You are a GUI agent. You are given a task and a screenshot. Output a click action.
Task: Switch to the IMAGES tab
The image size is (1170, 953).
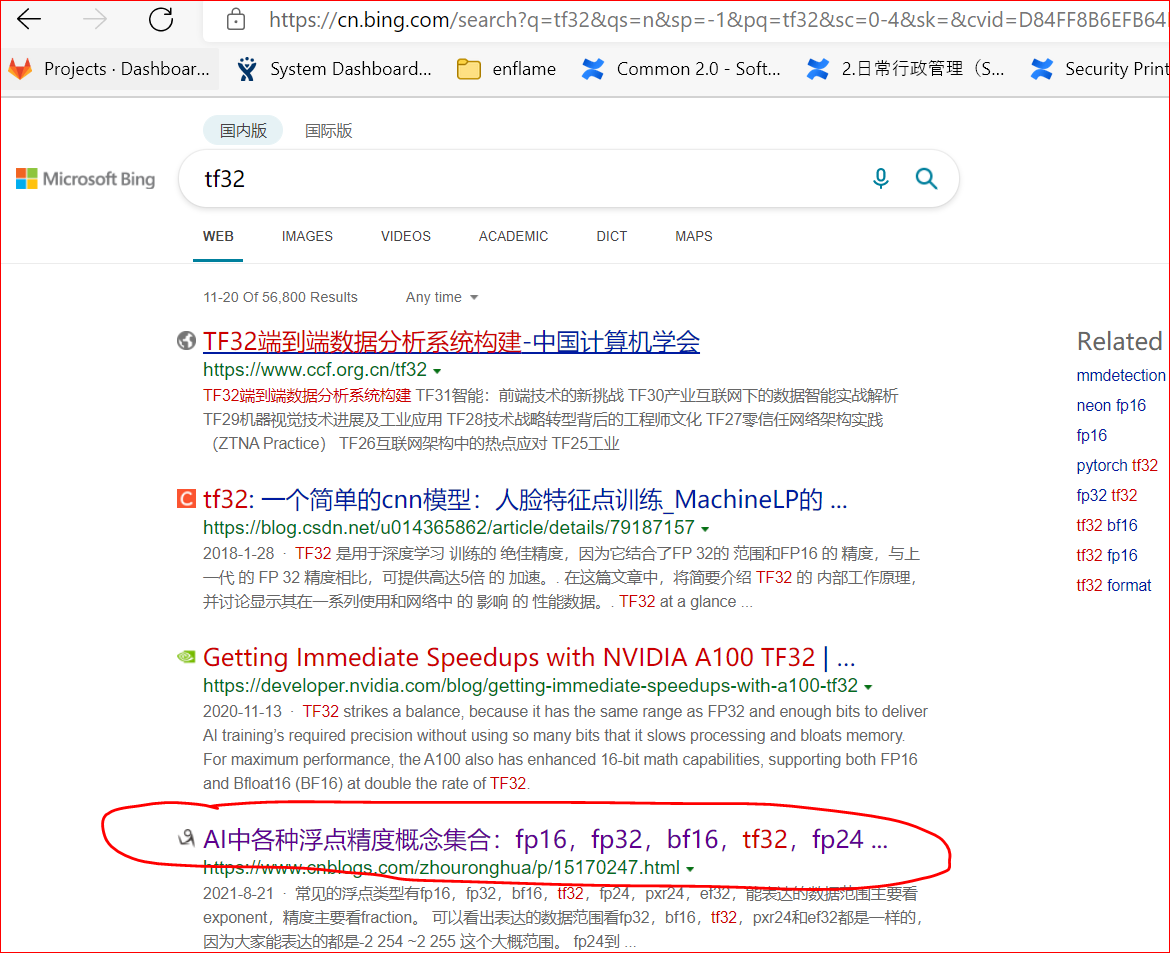click(x=307, y=237)
